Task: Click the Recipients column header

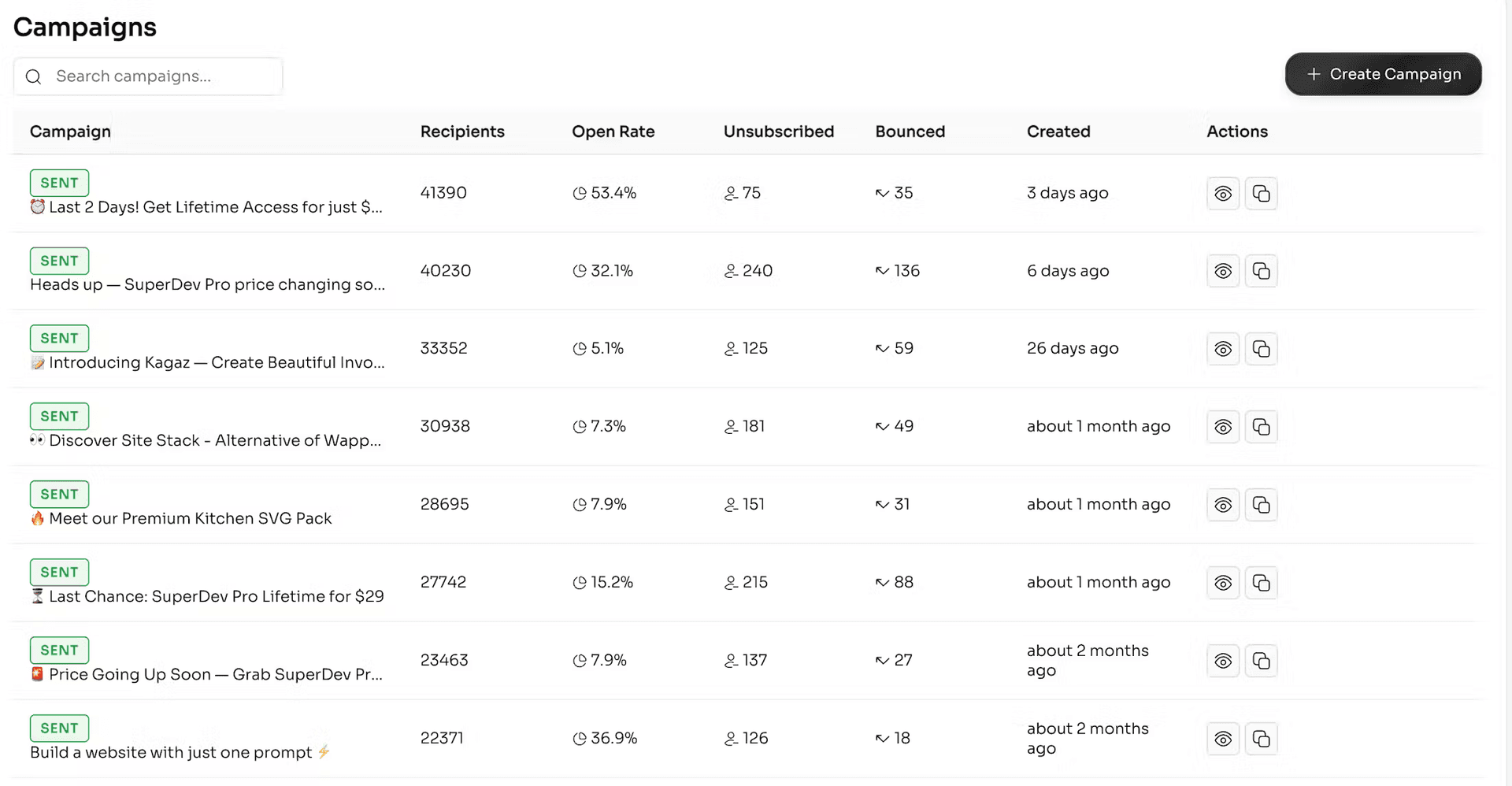Action: click(x=462, y=132)
